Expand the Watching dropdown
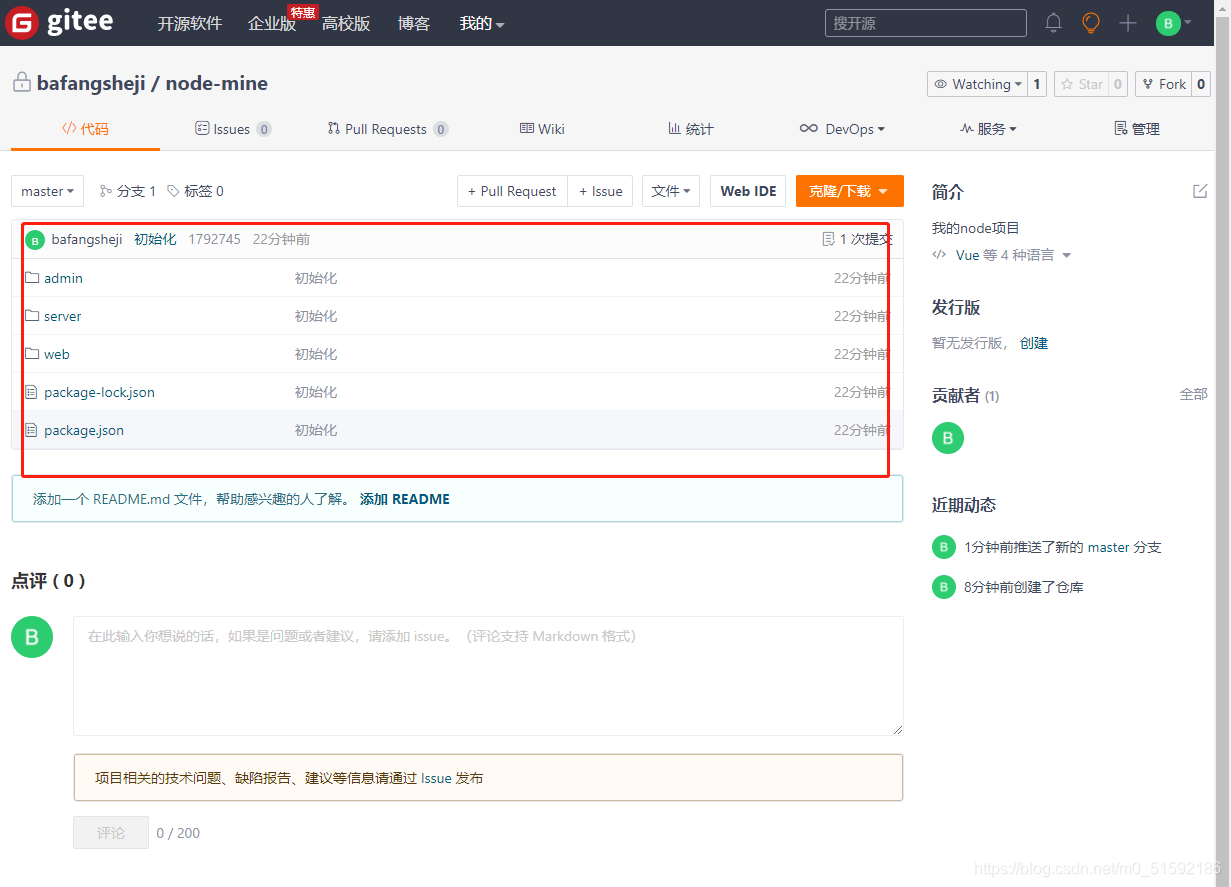 (x=977, y=84)
